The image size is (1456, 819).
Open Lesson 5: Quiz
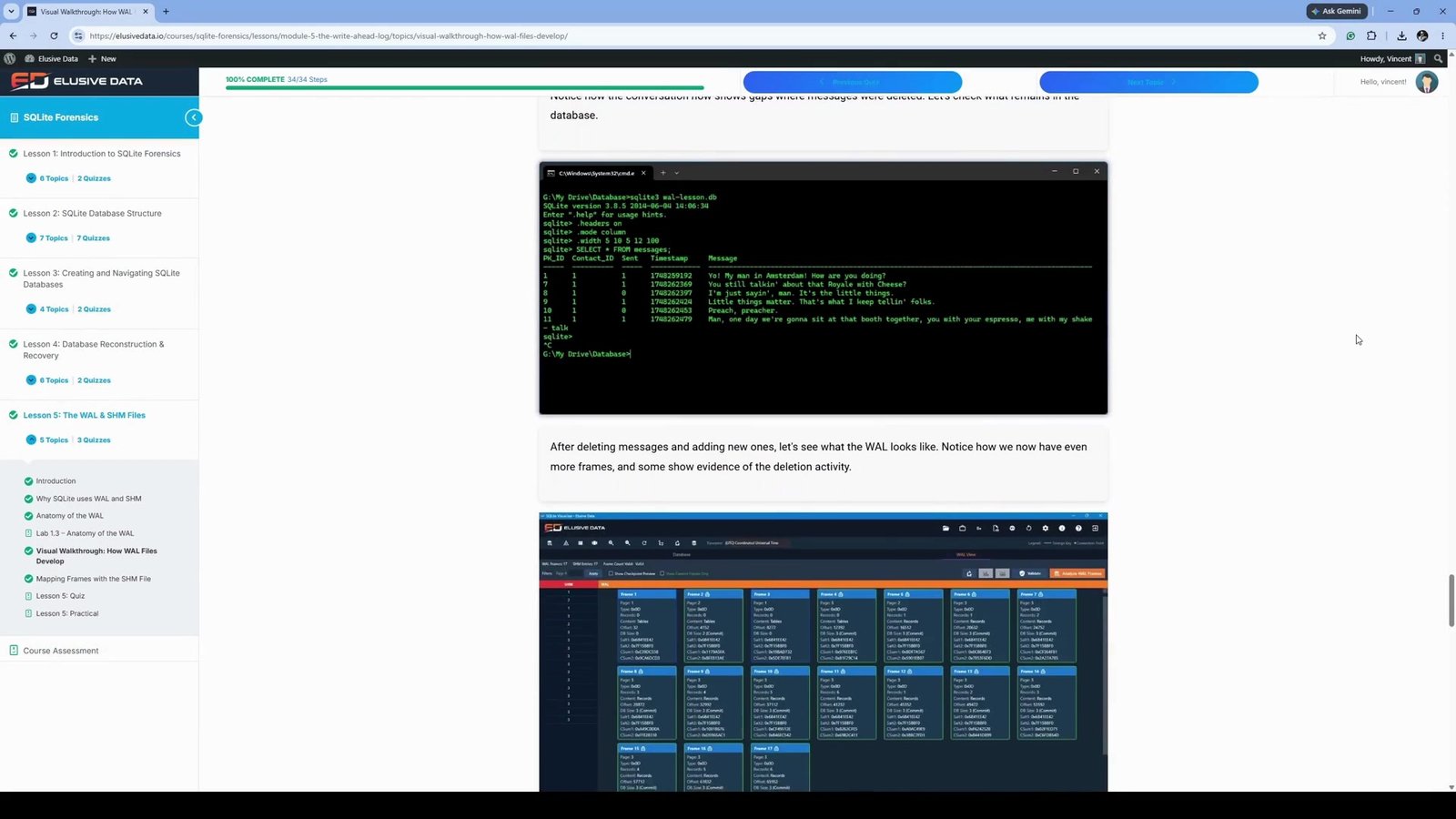coord(60,596)
